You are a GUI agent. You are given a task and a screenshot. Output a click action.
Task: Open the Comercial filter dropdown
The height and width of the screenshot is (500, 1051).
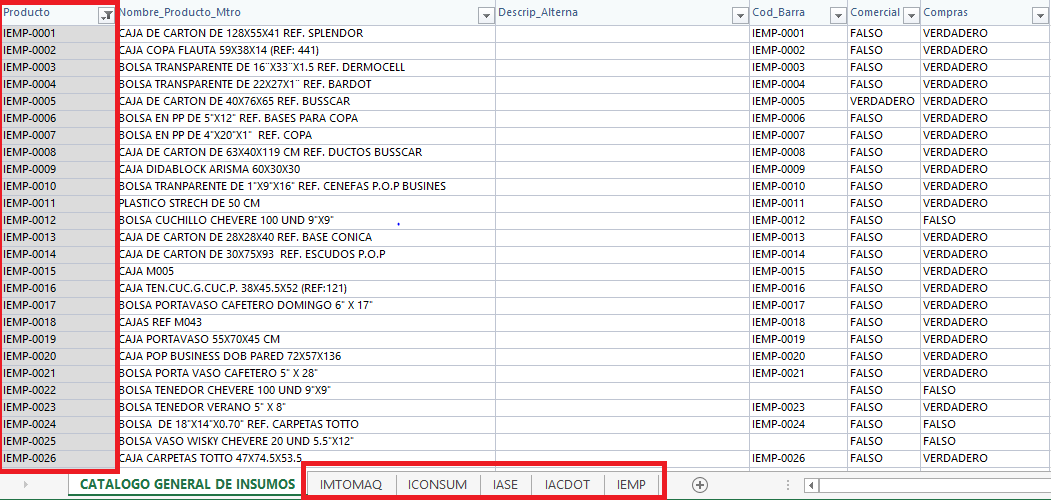click(x=911, y=16)
